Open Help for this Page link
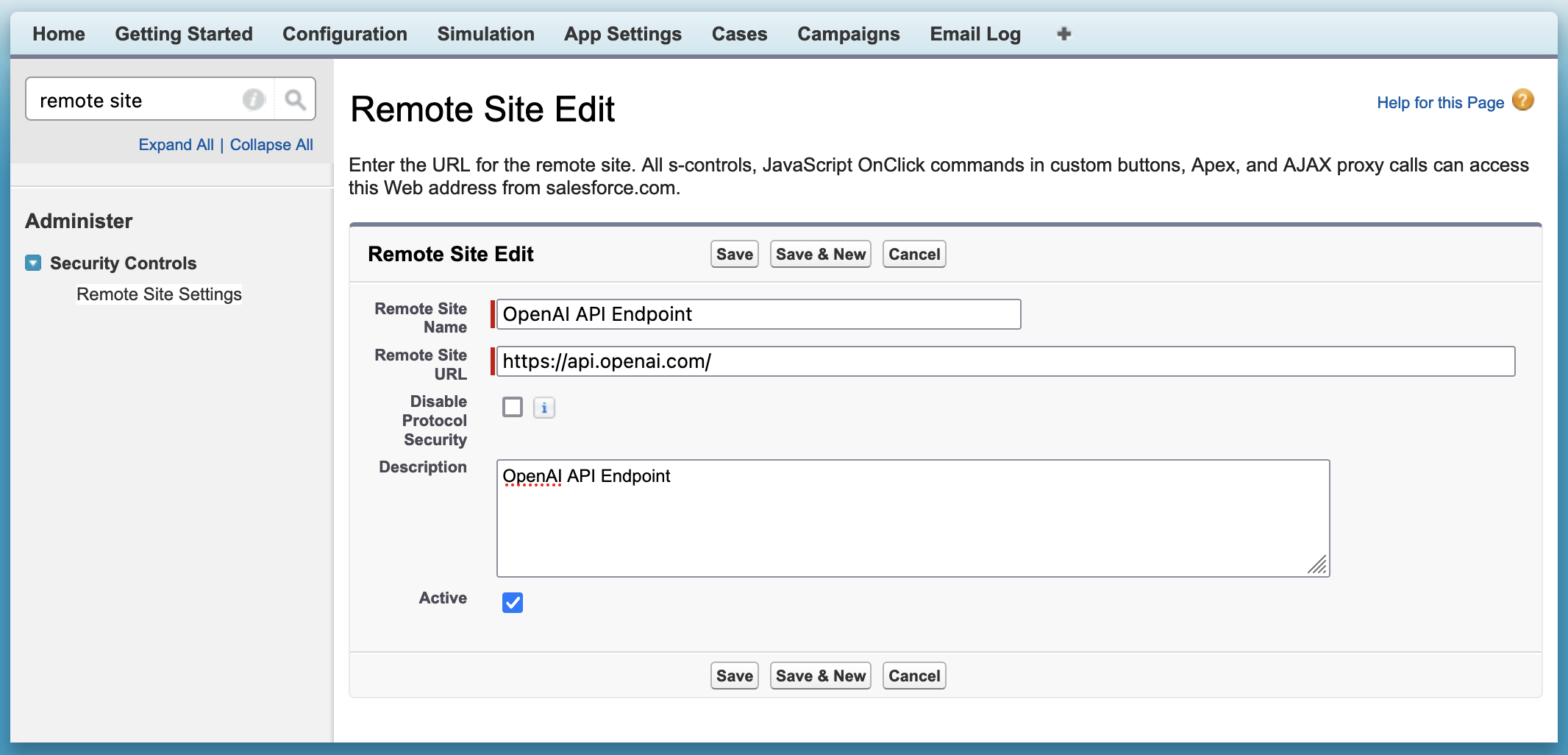The height and width of the screenshot is (755, 1568). coord(1439,103)
